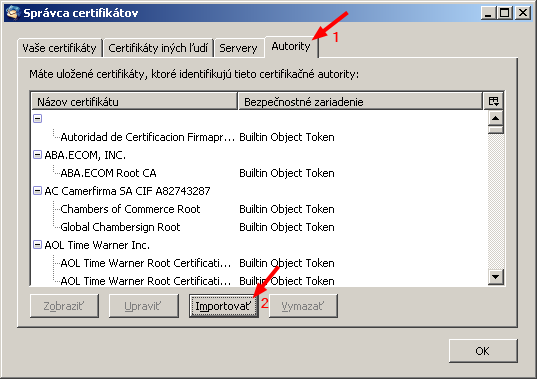
Task: Click the Importovať button
Action: (x=223, y=306)
